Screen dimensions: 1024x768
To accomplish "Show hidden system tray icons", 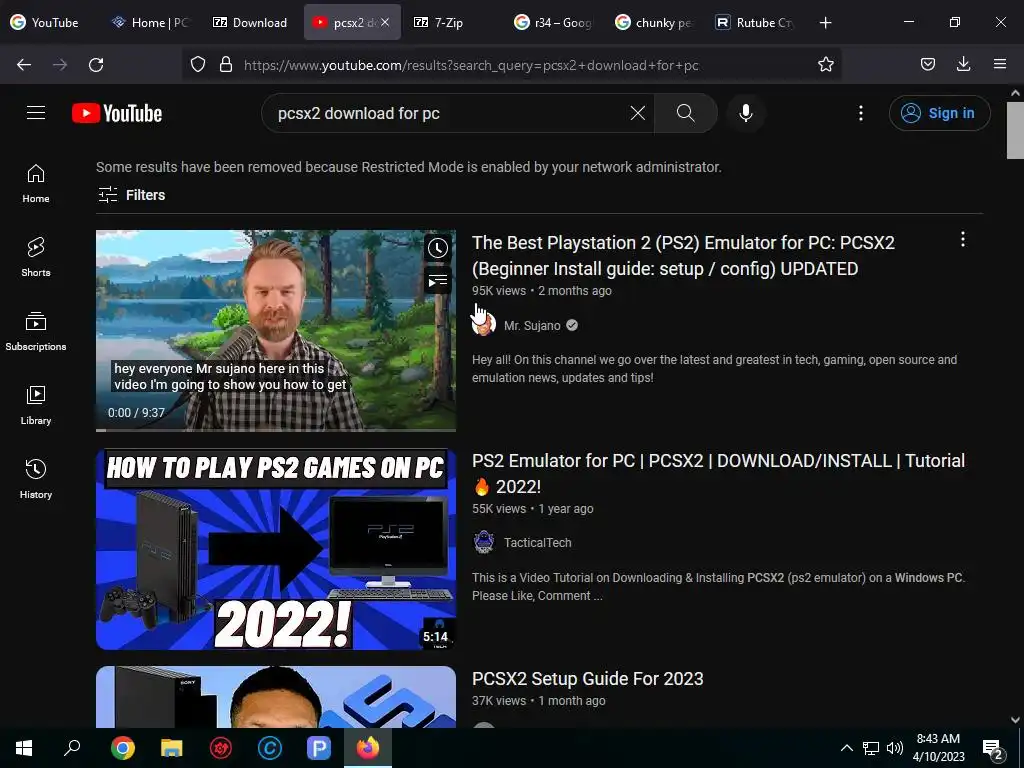I will point(846,748).
